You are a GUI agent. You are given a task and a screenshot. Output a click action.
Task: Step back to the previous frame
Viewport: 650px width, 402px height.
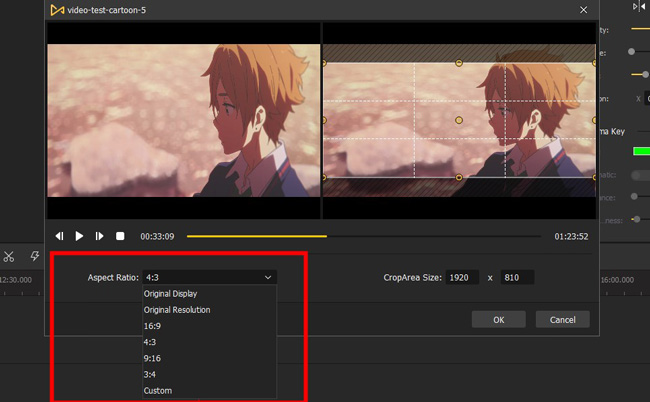60,236
